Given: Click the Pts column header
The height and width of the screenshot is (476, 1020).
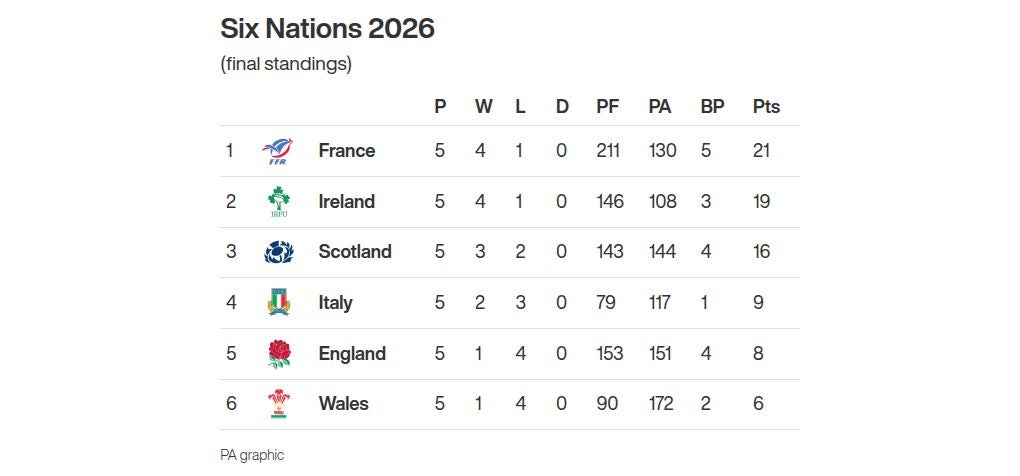Looking at the screenshot, I should 766,107.
